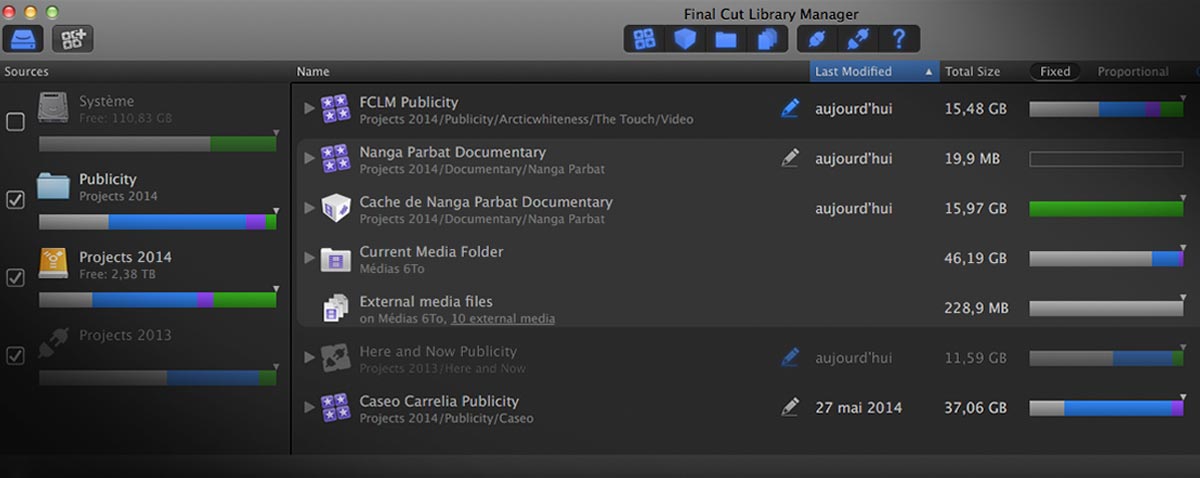Click the Projects 2014/Publicity/Caseo path text

(446, 418)
